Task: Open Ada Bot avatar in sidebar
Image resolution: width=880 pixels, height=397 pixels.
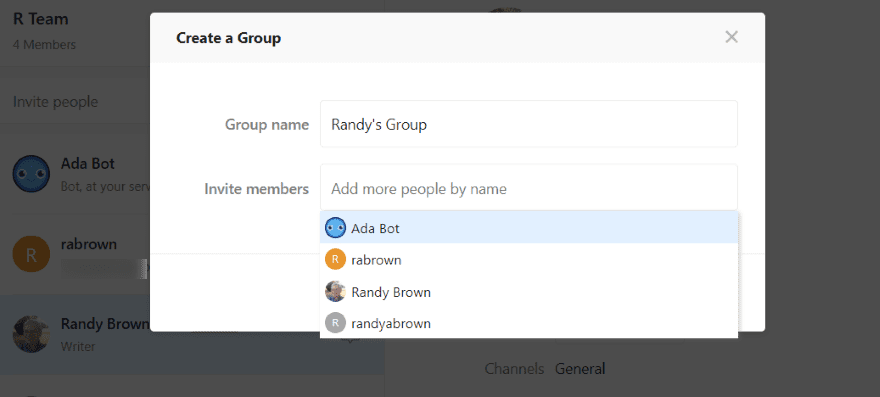Action: (x=31, y=174)
